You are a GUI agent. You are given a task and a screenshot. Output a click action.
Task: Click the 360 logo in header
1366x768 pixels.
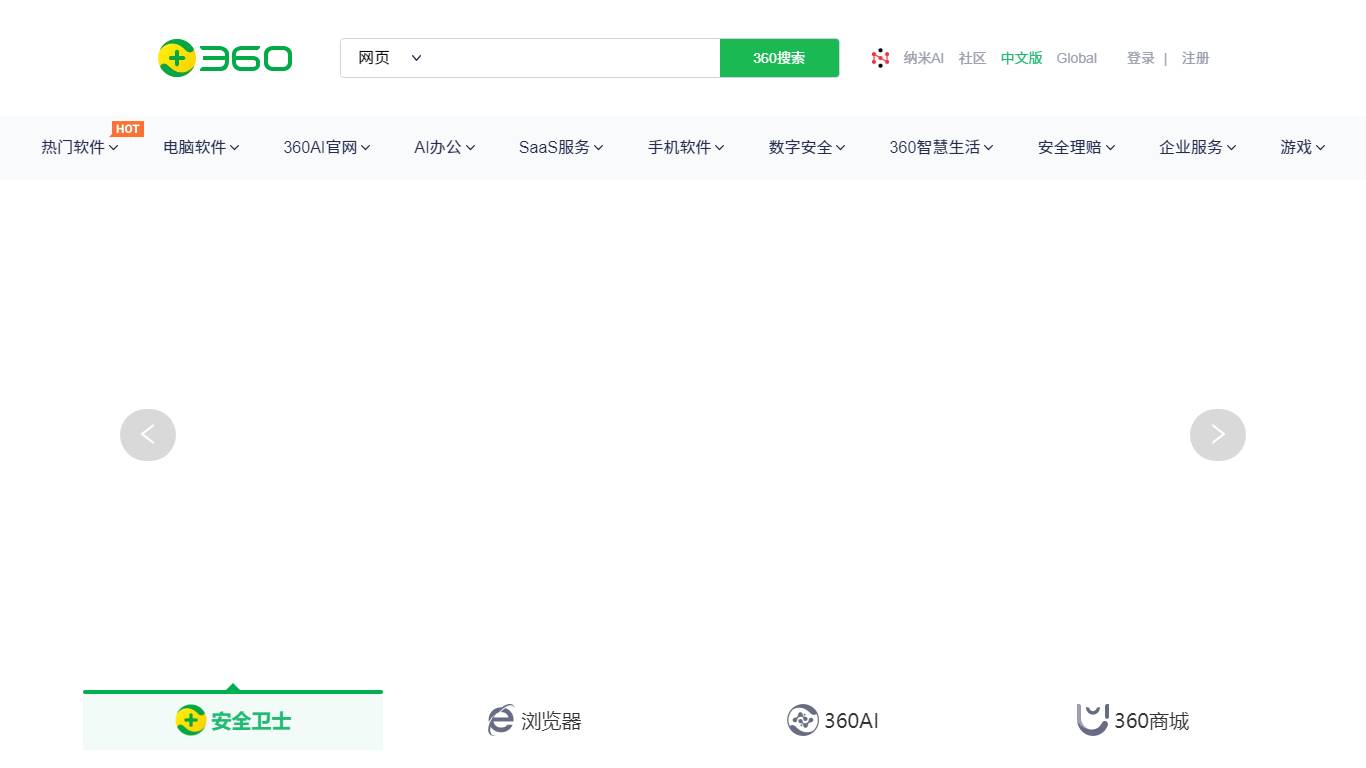[225, 58]
